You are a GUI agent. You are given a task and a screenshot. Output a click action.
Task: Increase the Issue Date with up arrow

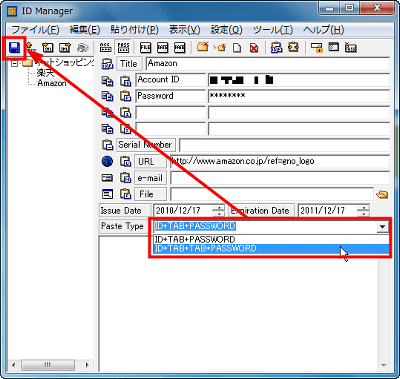[219, 208]
